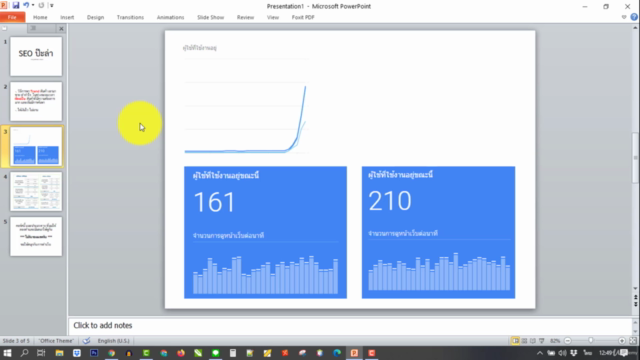The width and height of the screenshot is (640, 360).
Task: Open the Undo history dropdown arrow
Action: pyautogui.click(x=33, y=5)
